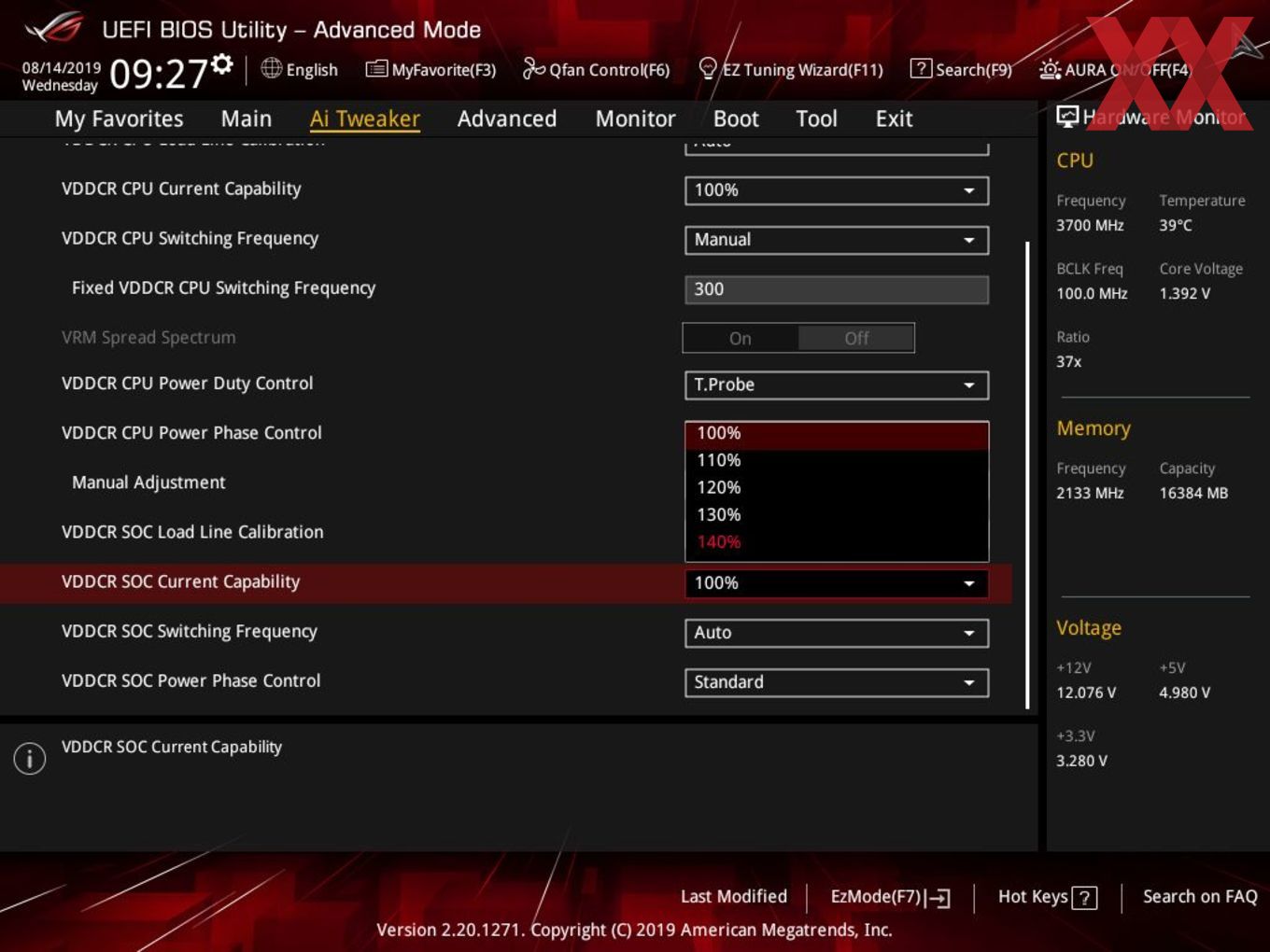Open settings gear beside the clock
Viewport: 1270px width, 952px height.
pos(221,63)
